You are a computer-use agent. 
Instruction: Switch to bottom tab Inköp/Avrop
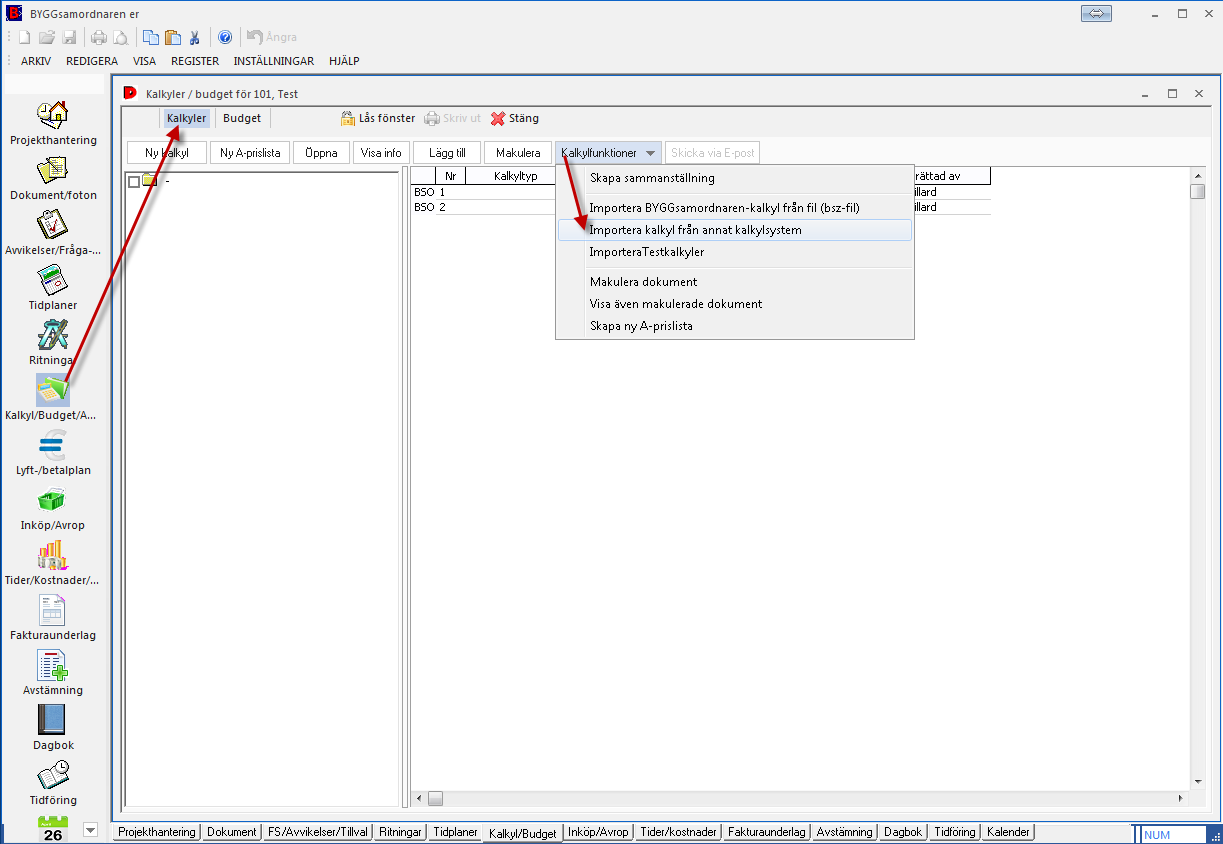pyautogui.click(x=598, y=832)
